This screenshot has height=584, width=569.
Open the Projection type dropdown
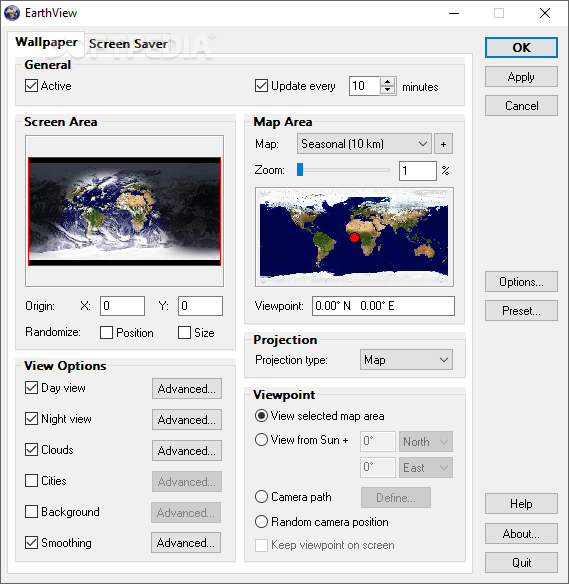(x=406, y=360)
